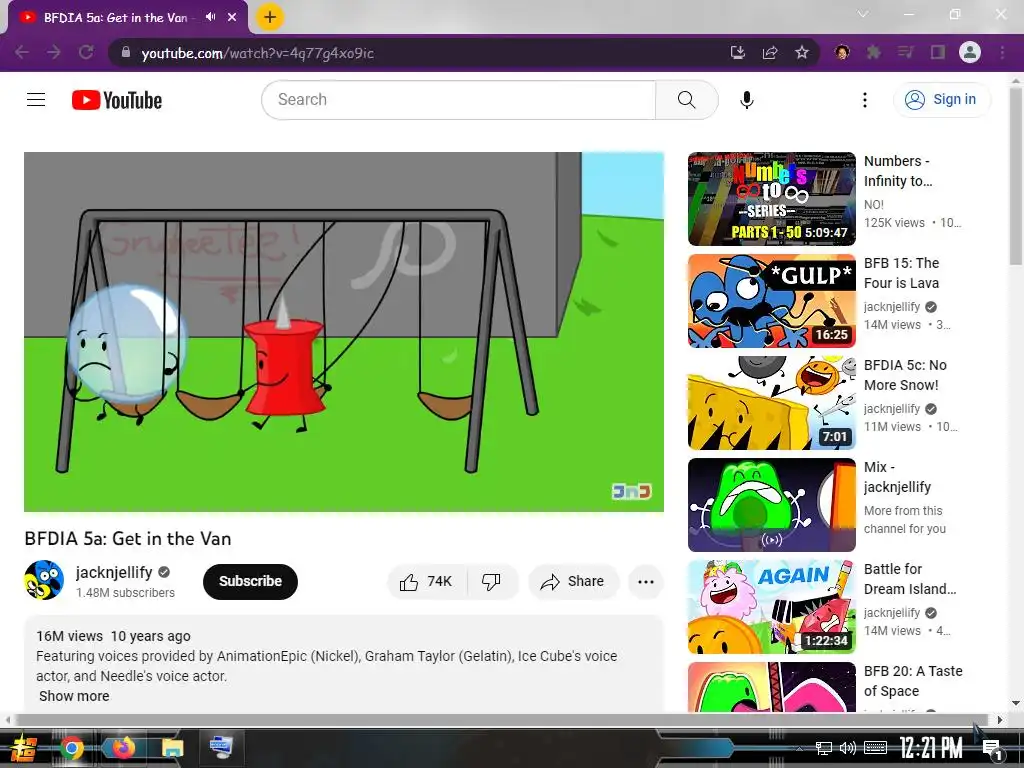Share the video
The width and height of the screenshot is (1024, 768).
[x=573, y=581]
